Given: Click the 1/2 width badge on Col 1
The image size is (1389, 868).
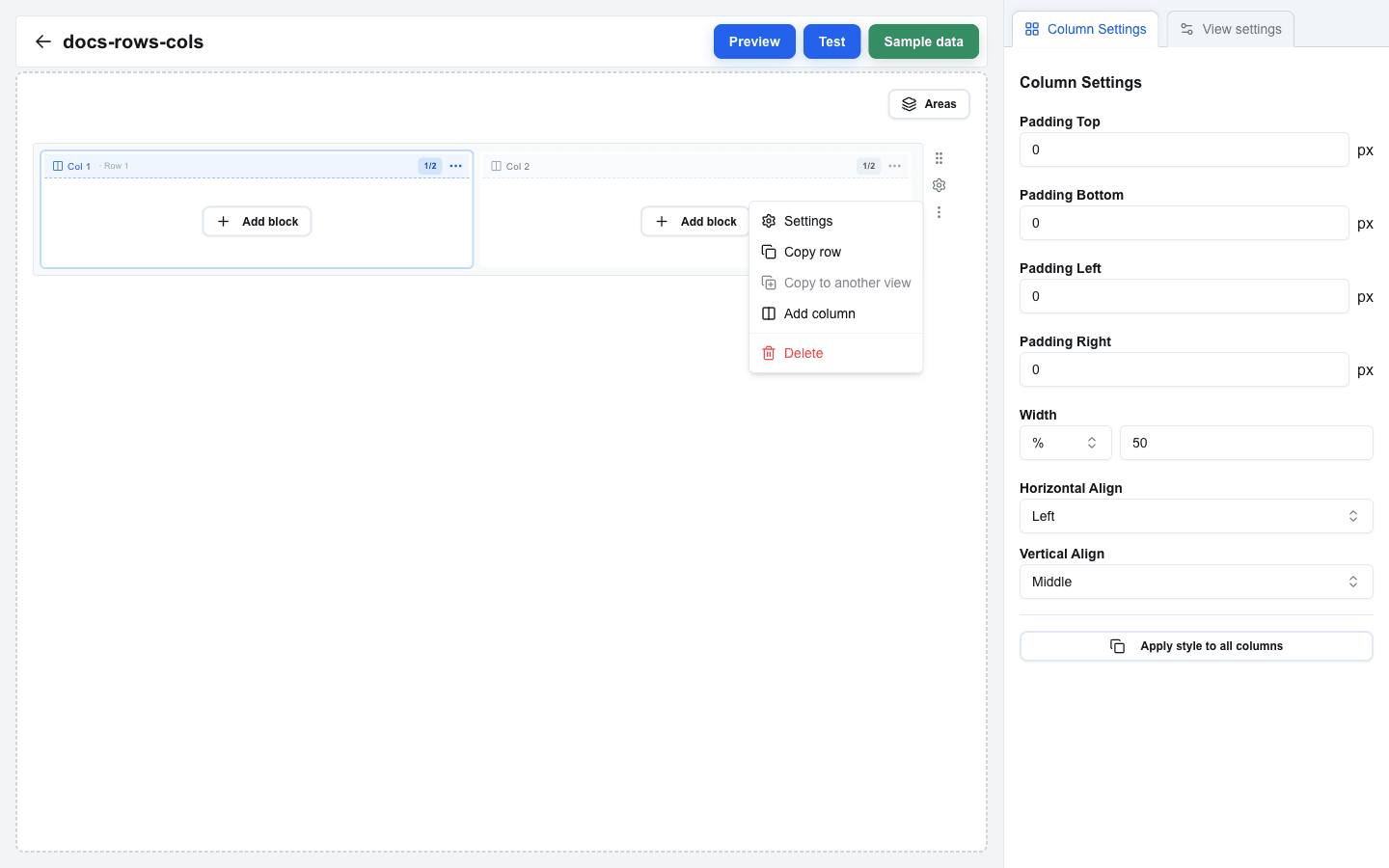Looking at the screenshot, I should [430, 166].
